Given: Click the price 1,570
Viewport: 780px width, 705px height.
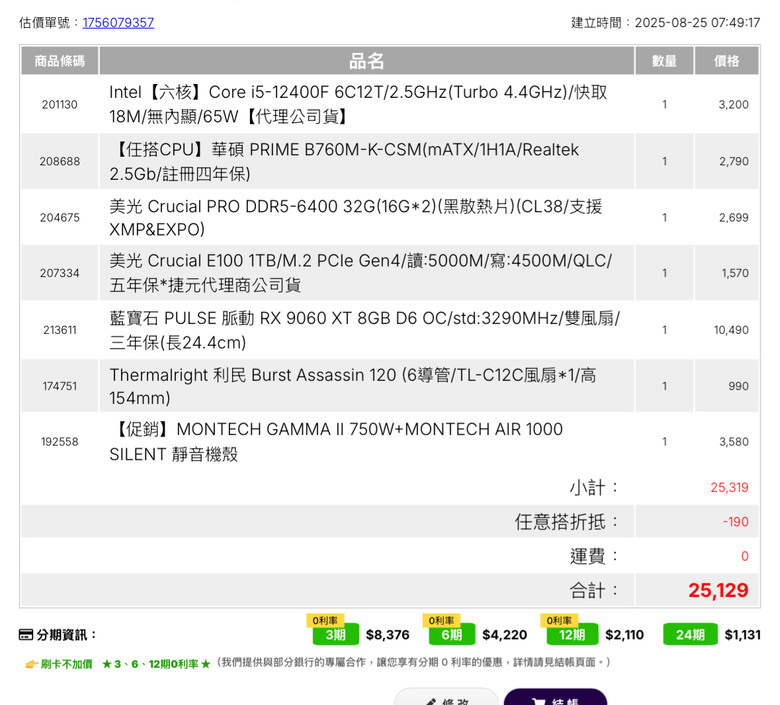Looking at the screenshot, I should coord(735,273).
